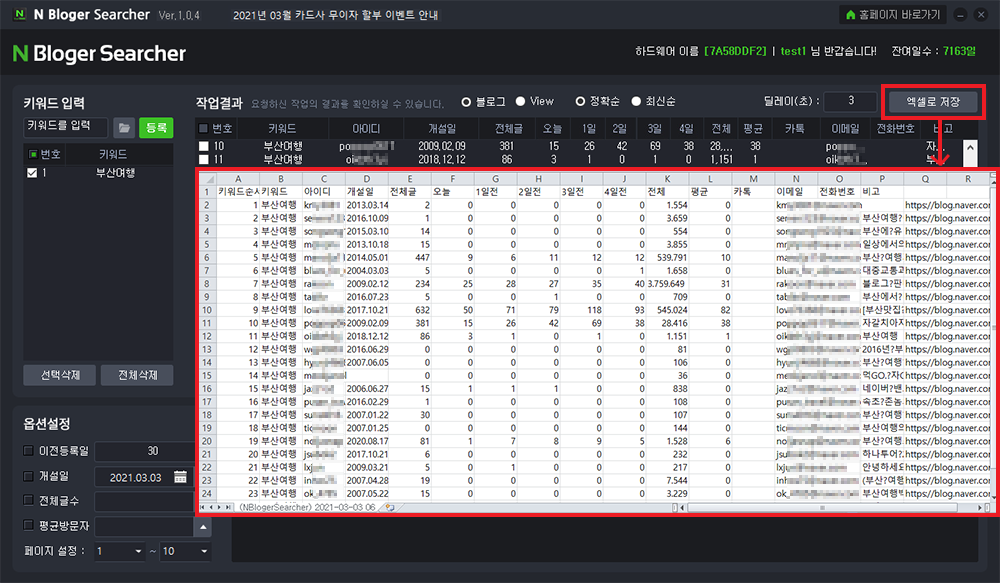
Task: Check the result row number 10 checkbox
Action: pos(203,146)
